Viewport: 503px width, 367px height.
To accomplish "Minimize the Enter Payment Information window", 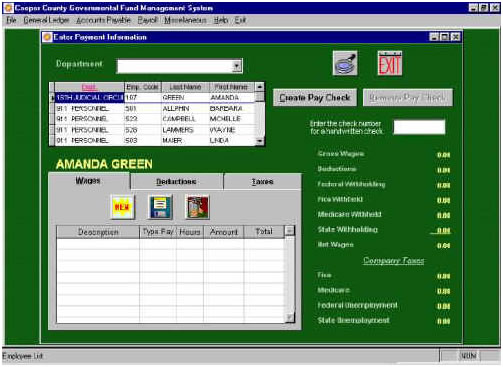I will click(434, 37).
